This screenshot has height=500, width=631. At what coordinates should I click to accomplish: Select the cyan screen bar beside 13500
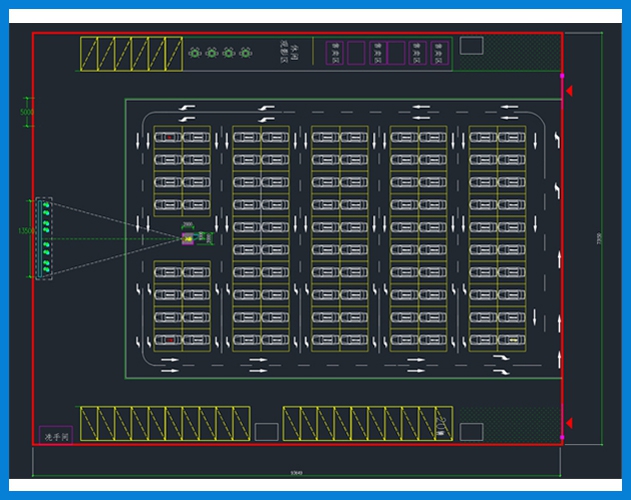pyautogui.click(x=40, y=239)
